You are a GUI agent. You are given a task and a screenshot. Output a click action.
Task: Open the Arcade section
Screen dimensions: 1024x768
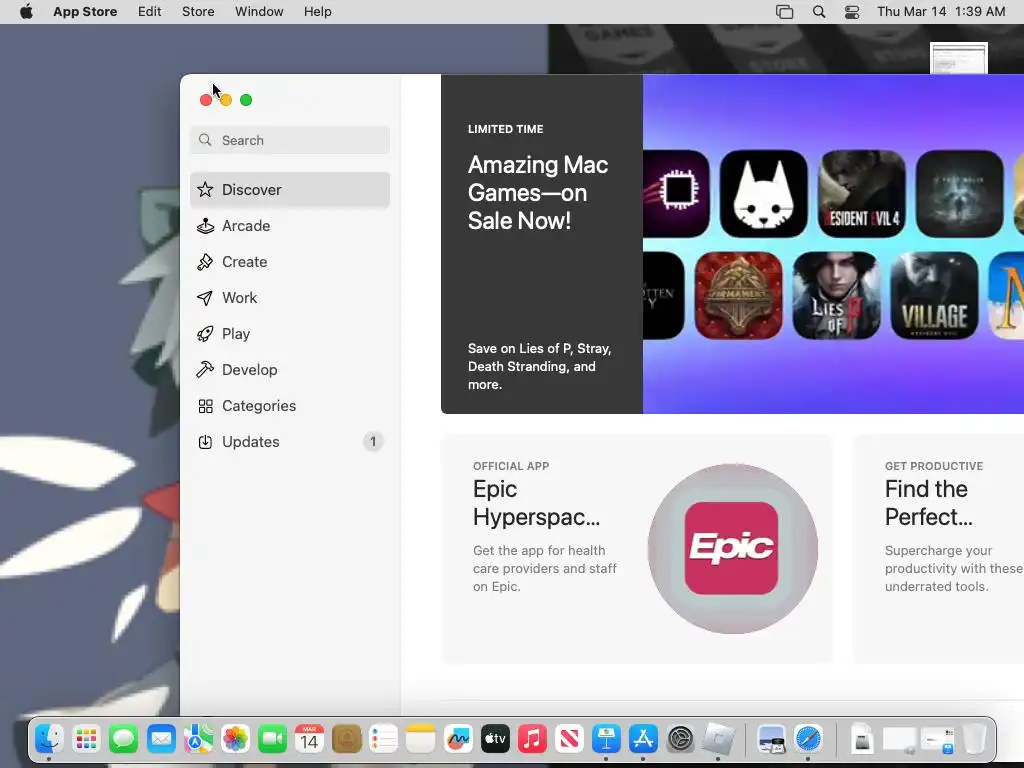click(290, 226)
